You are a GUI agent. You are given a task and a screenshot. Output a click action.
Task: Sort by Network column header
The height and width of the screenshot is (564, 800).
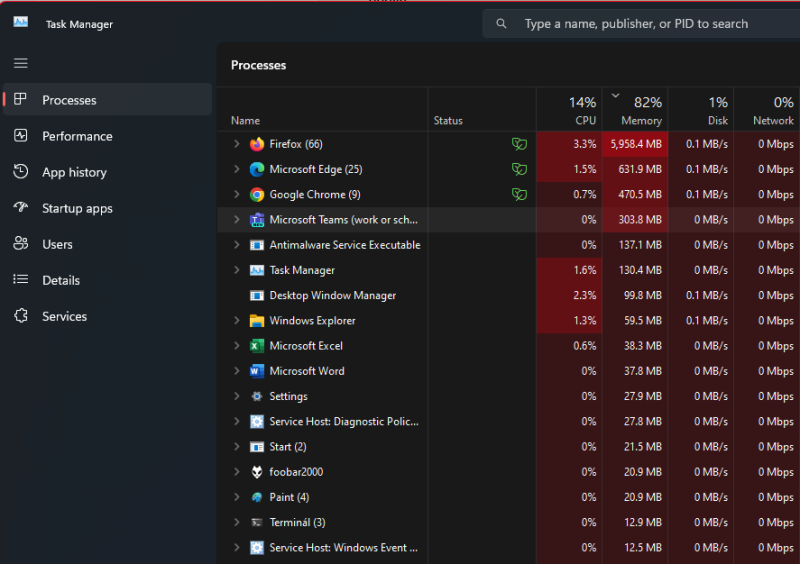[767, 109]
